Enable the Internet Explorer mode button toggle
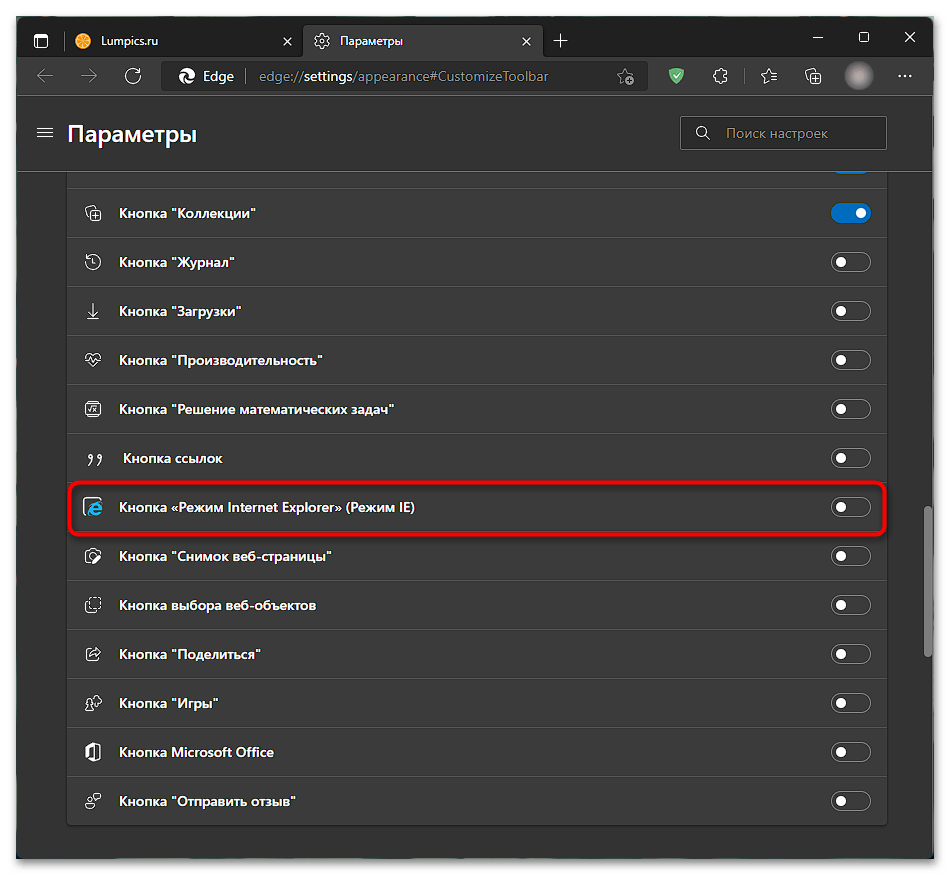The image size is (950, 875). [x=850, y=507]
